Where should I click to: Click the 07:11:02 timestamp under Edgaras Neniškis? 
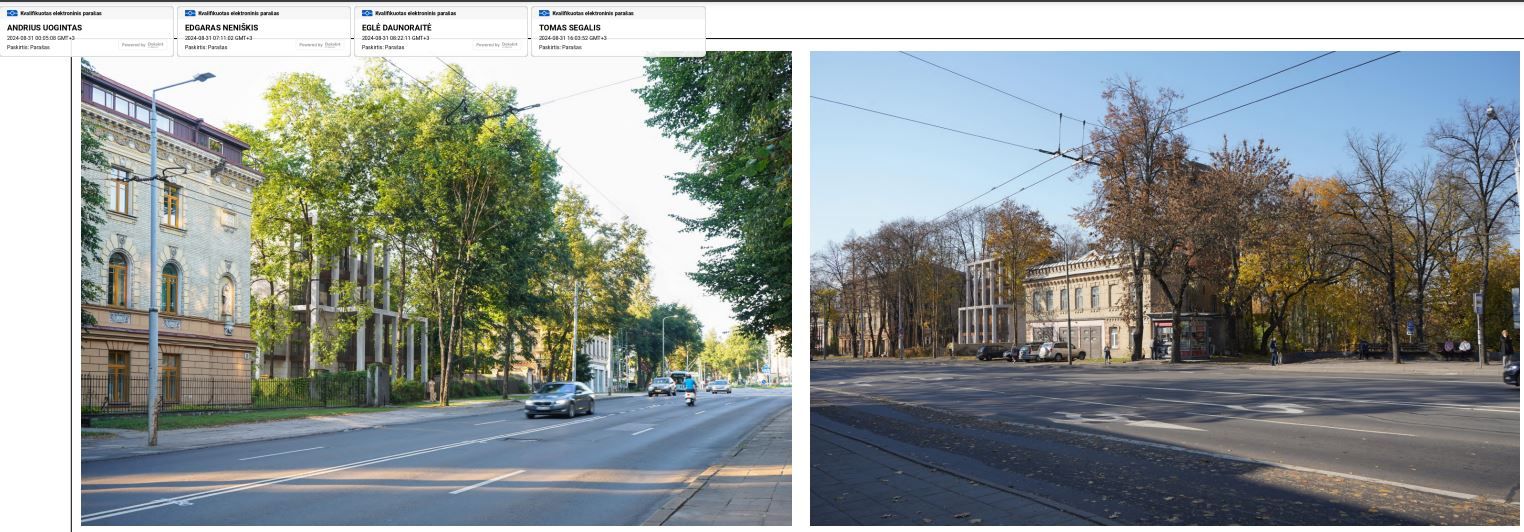point(218,38)
